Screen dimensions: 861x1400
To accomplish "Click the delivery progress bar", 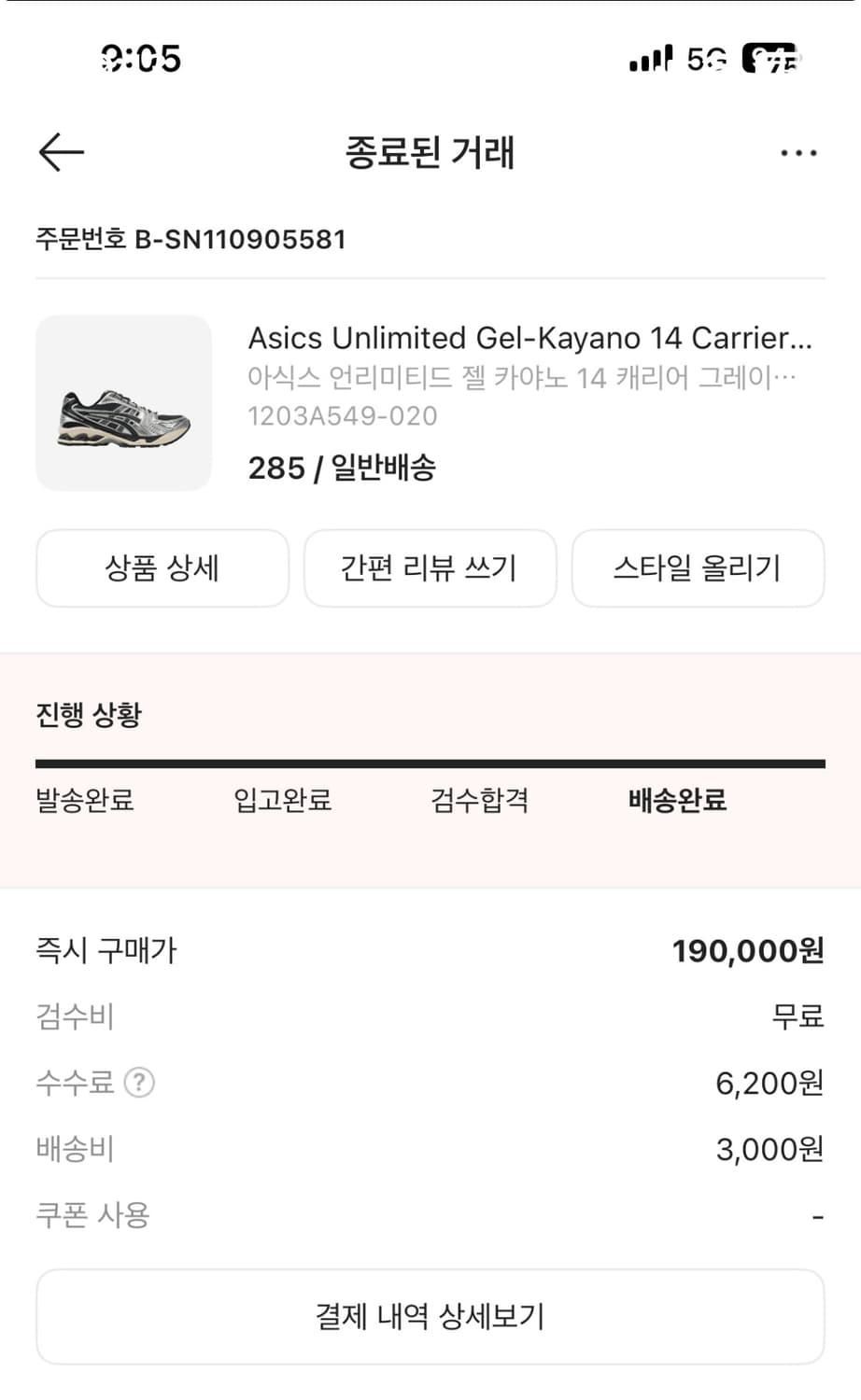I will tap(430, 764).
